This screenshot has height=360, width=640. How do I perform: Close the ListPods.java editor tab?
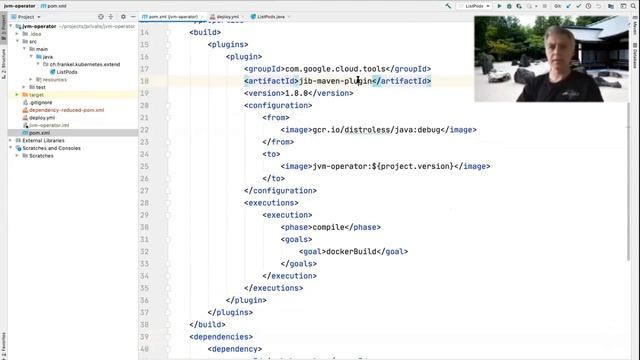289,17
